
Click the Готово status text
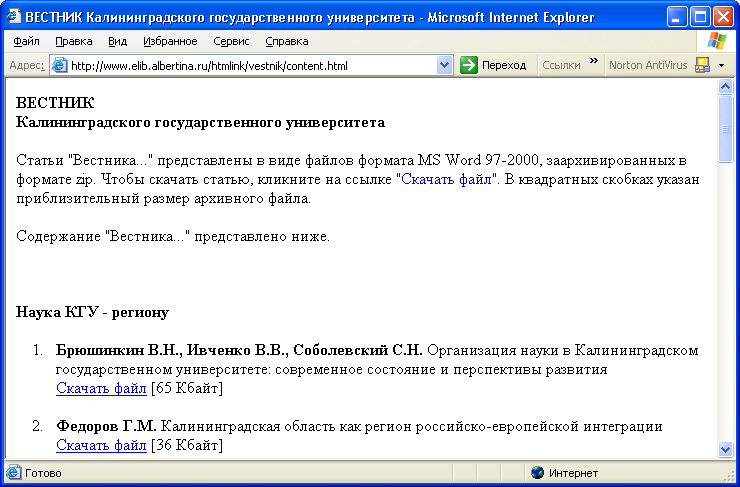click(43, 473)
